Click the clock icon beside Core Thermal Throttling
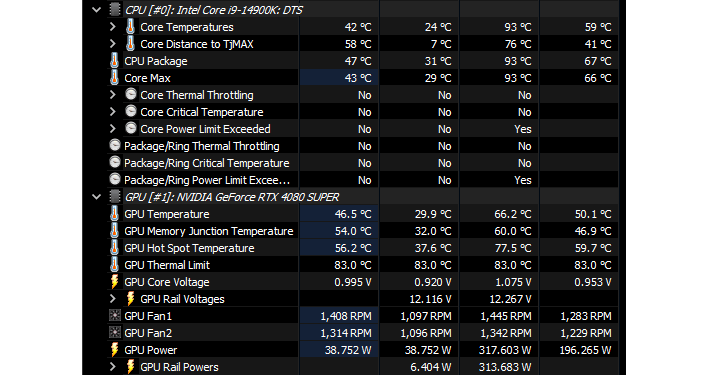This screenshot has width=708, height=375. (x=131, y=94)
